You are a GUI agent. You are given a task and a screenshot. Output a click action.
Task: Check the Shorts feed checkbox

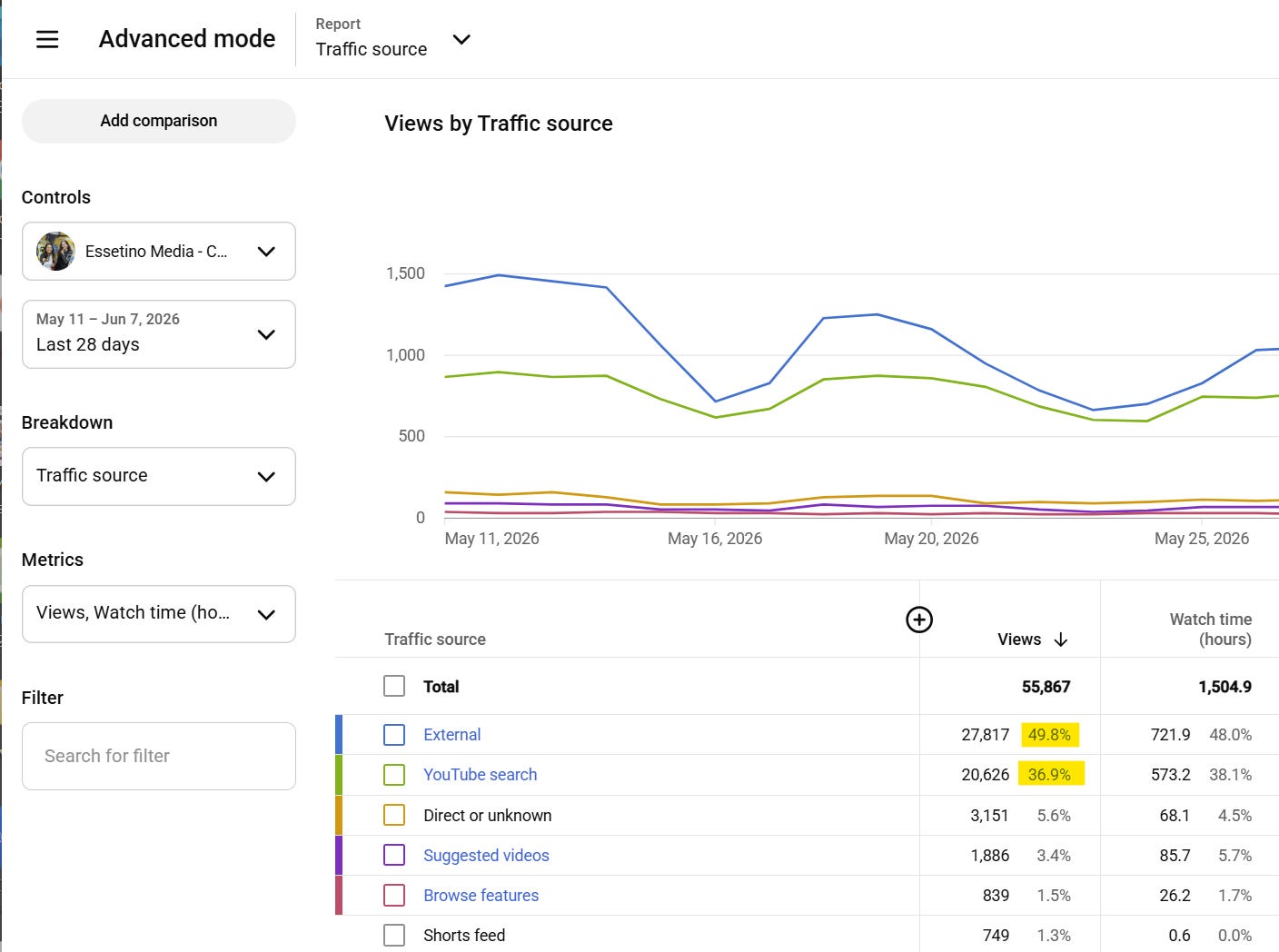(x=394, y=935)
